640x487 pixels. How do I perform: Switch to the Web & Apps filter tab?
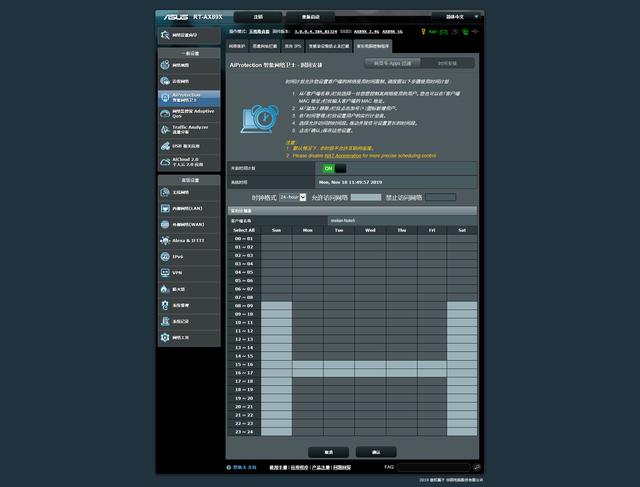pyautogui.click(x=392, y=62)
